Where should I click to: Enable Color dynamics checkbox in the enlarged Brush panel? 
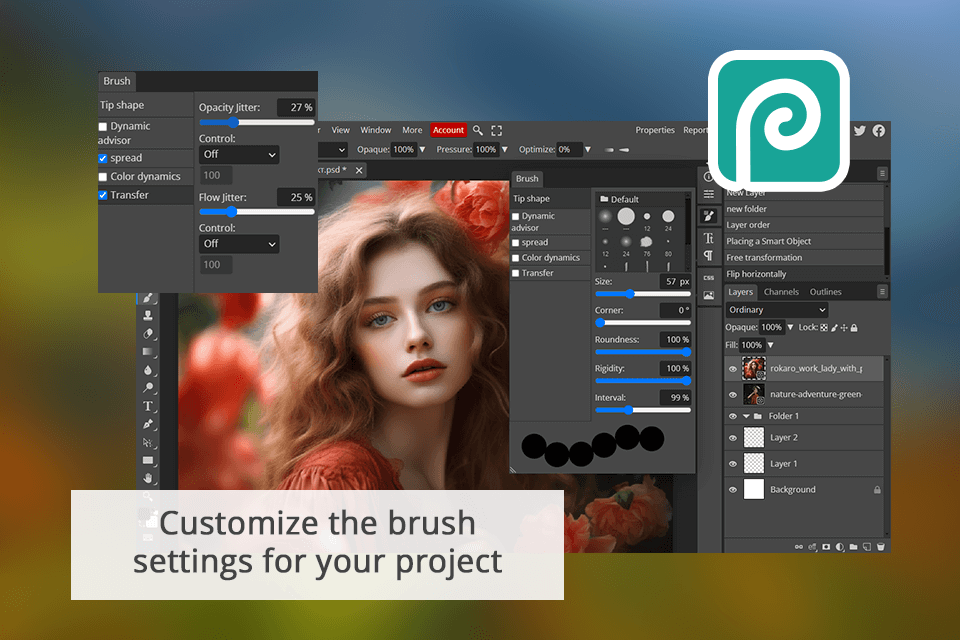click(x=103, y=177)
